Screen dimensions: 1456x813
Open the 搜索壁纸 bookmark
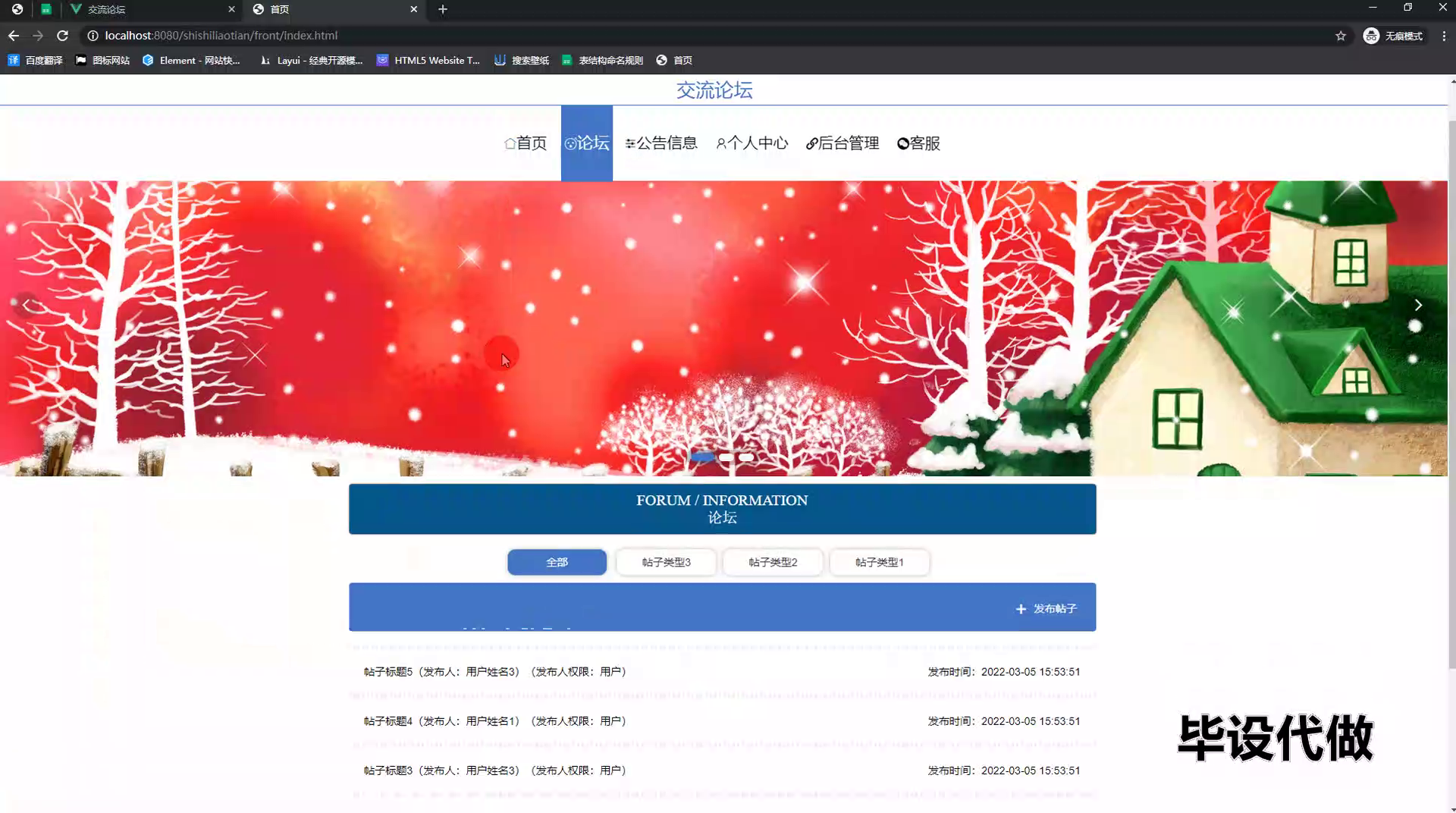click(522, 60)
